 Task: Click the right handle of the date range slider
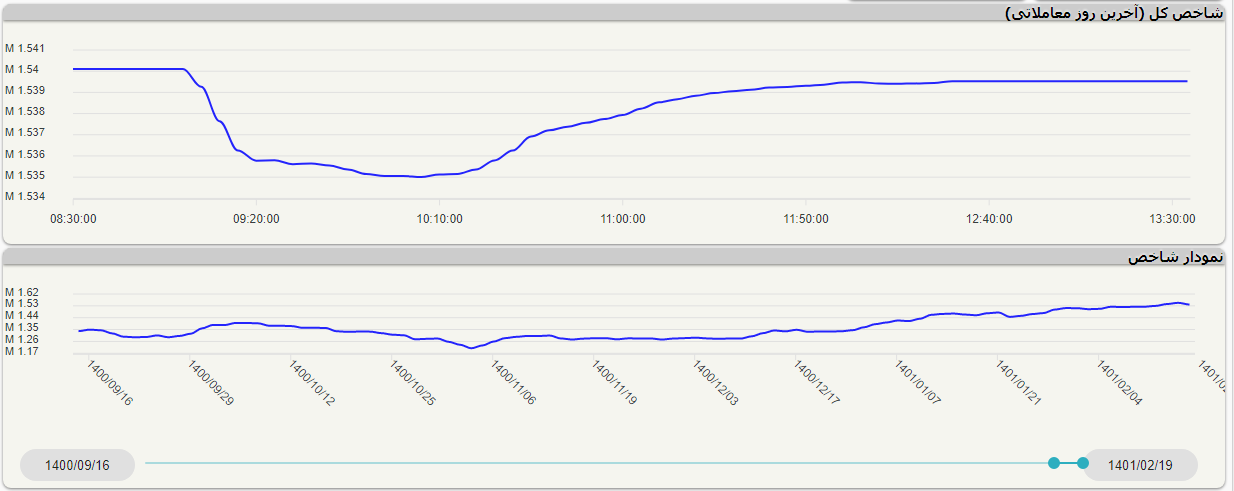[1083, 463]
